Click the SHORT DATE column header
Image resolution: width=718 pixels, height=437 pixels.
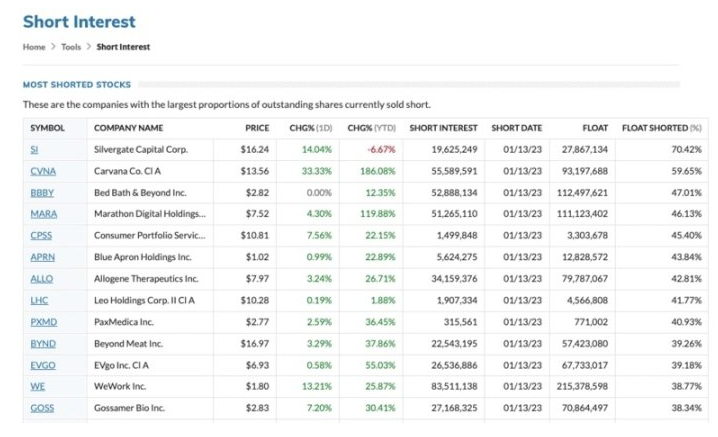pos(517,128)
